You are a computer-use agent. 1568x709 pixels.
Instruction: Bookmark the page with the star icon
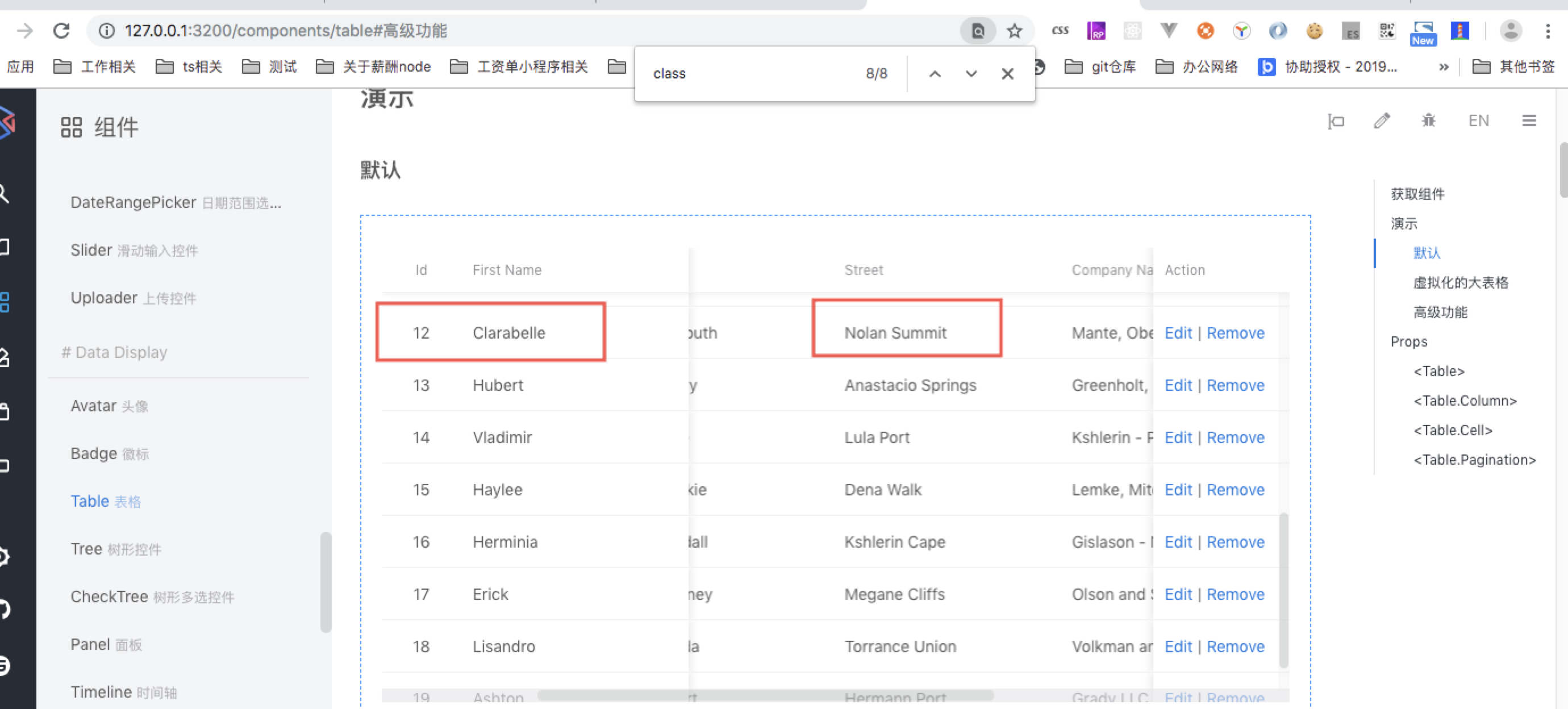point(1014,30)
